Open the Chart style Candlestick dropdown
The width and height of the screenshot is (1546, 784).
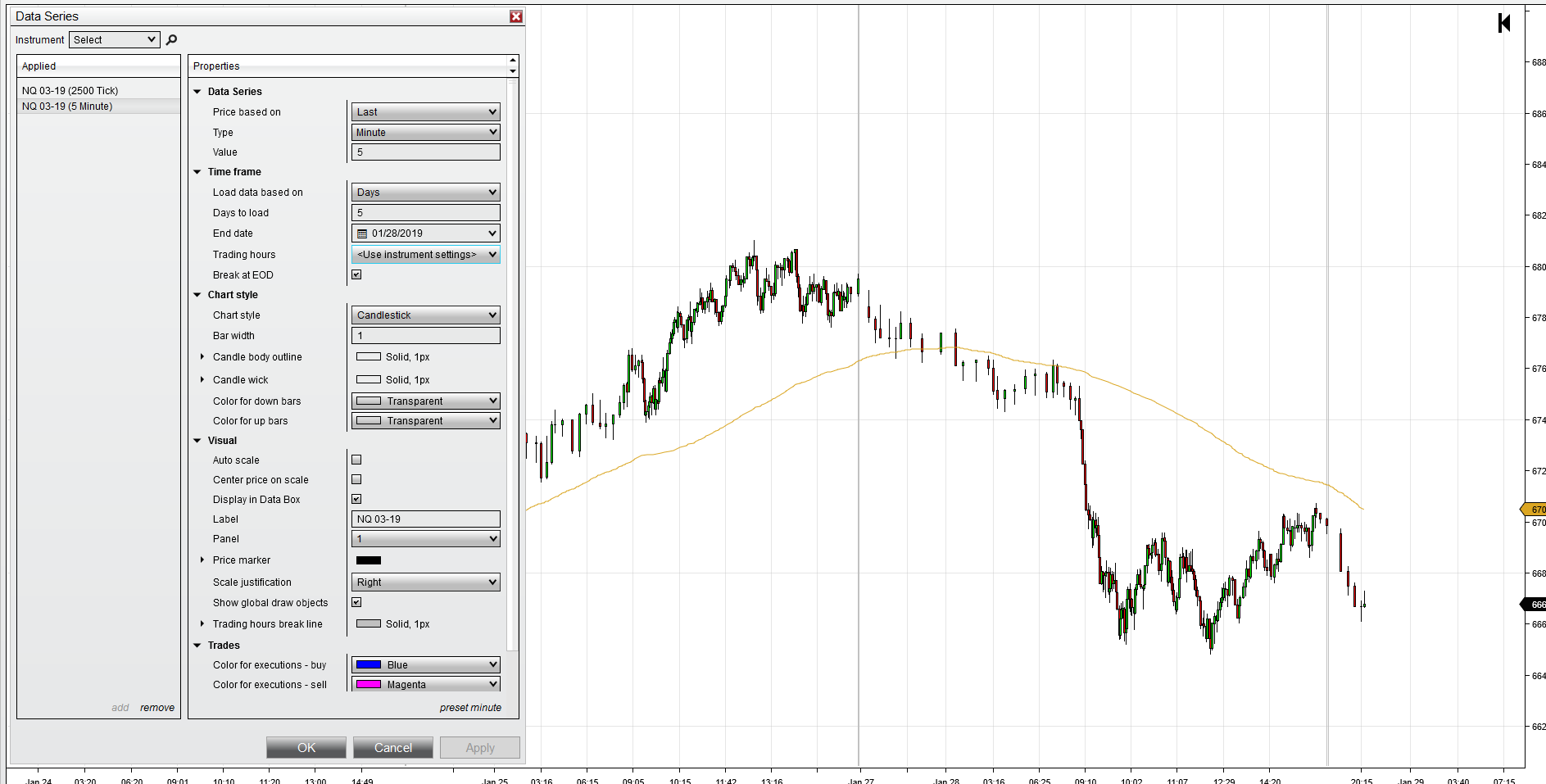[426, 315]
